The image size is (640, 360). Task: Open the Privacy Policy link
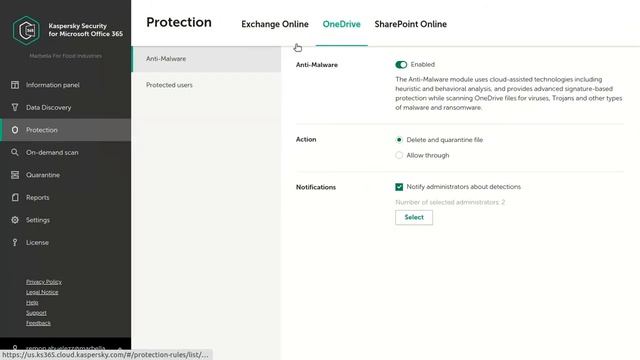point(44,282)
